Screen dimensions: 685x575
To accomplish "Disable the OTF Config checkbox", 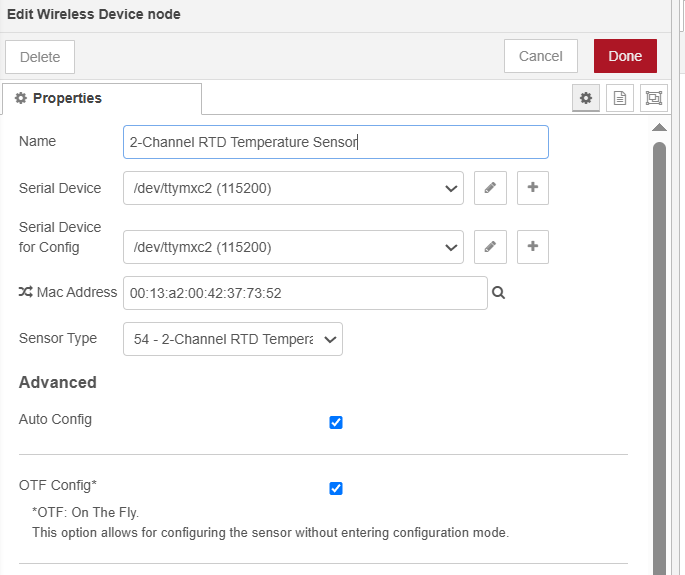I will click(x=336, y=488).
